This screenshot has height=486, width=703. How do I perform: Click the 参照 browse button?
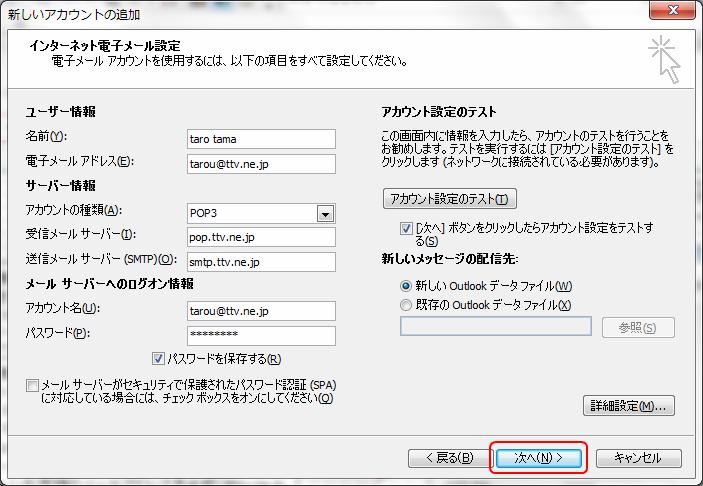[x=638, y=328]
